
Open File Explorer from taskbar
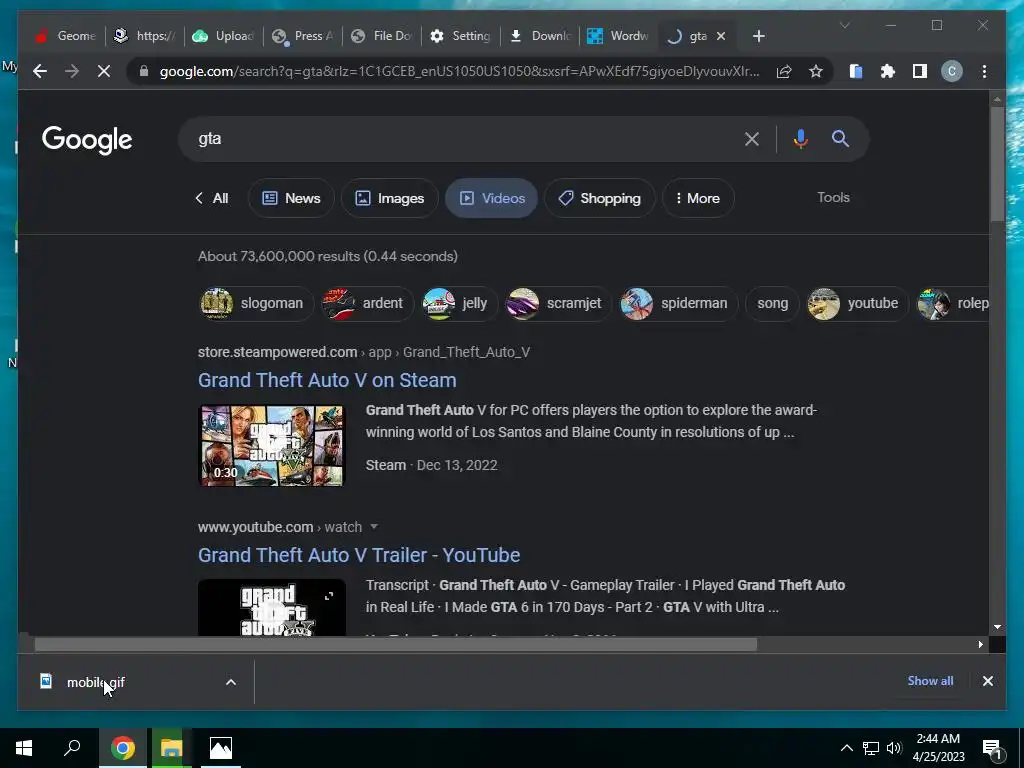point(171,748)
